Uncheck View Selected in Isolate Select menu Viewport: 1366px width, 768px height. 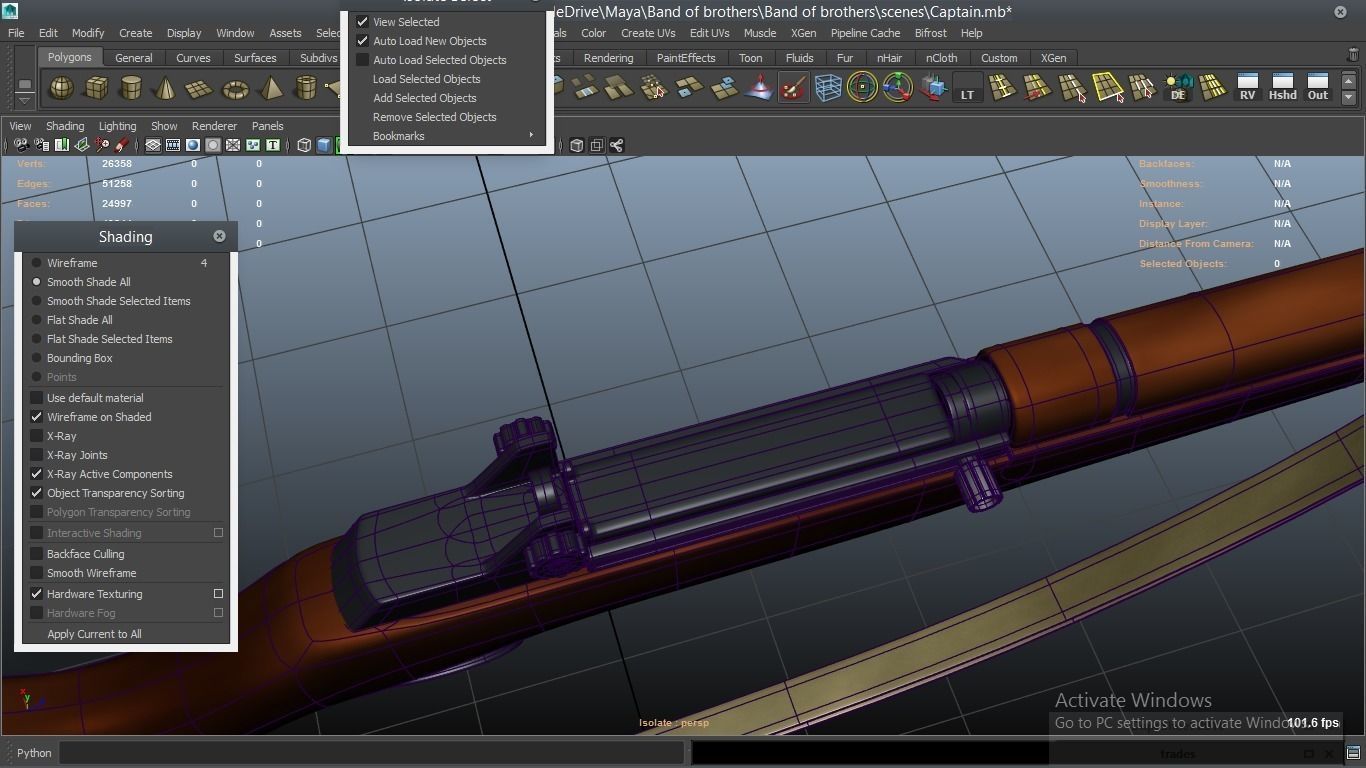[363, 22]
